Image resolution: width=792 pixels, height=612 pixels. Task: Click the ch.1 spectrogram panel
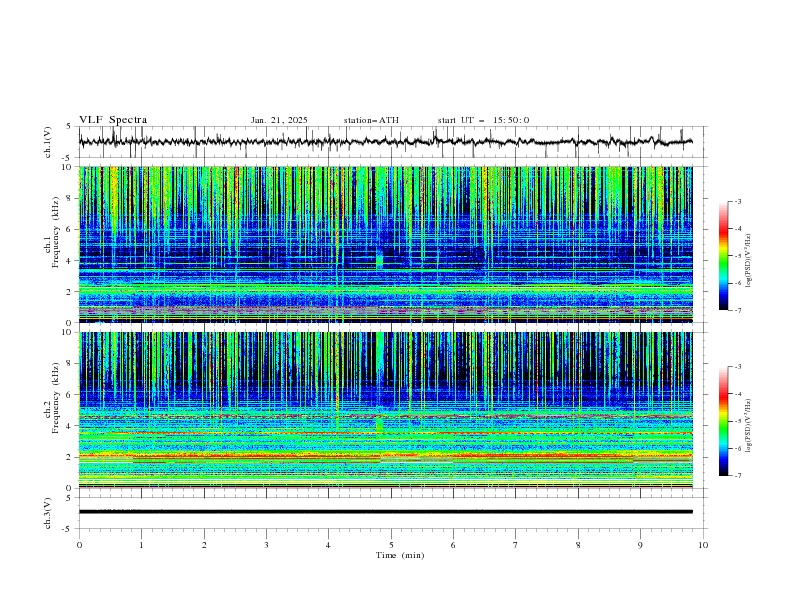(x=385, y=244)
